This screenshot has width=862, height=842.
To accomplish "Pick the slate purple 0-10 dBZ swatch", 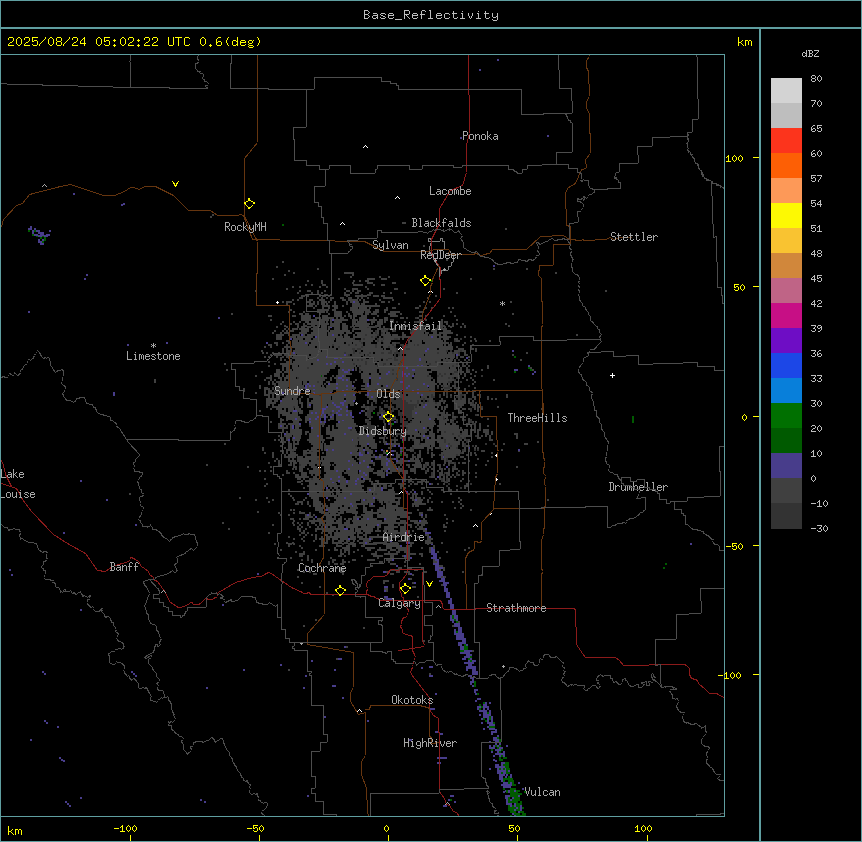I will 786,466.
